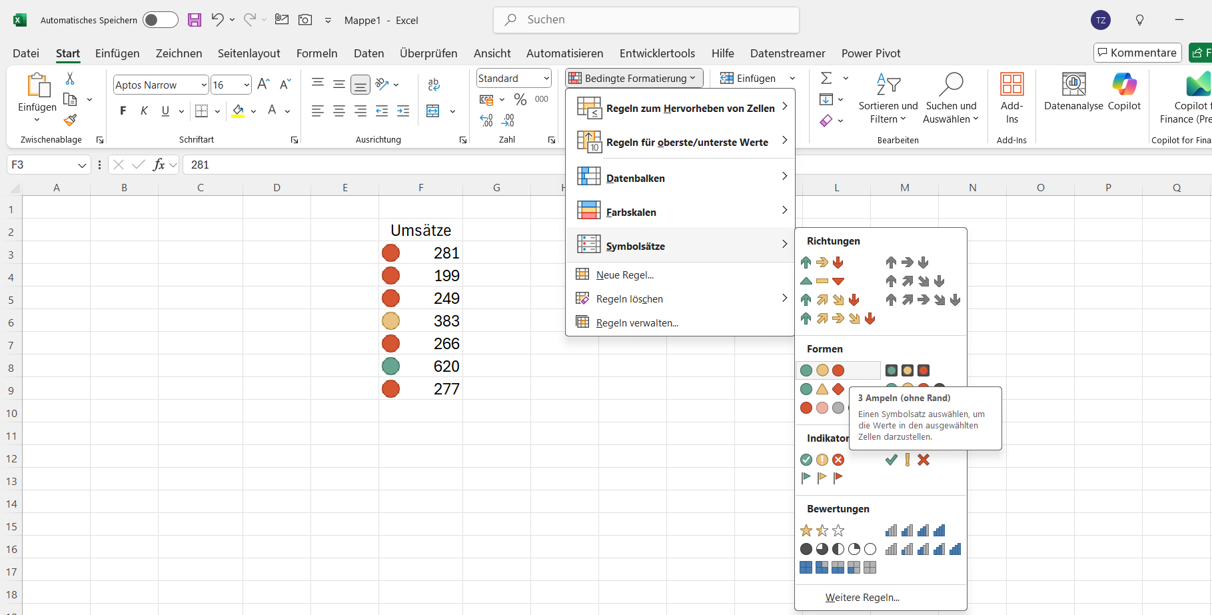Open the Farbskalen submenu
1212x615 pixels.
pos(680,212)
